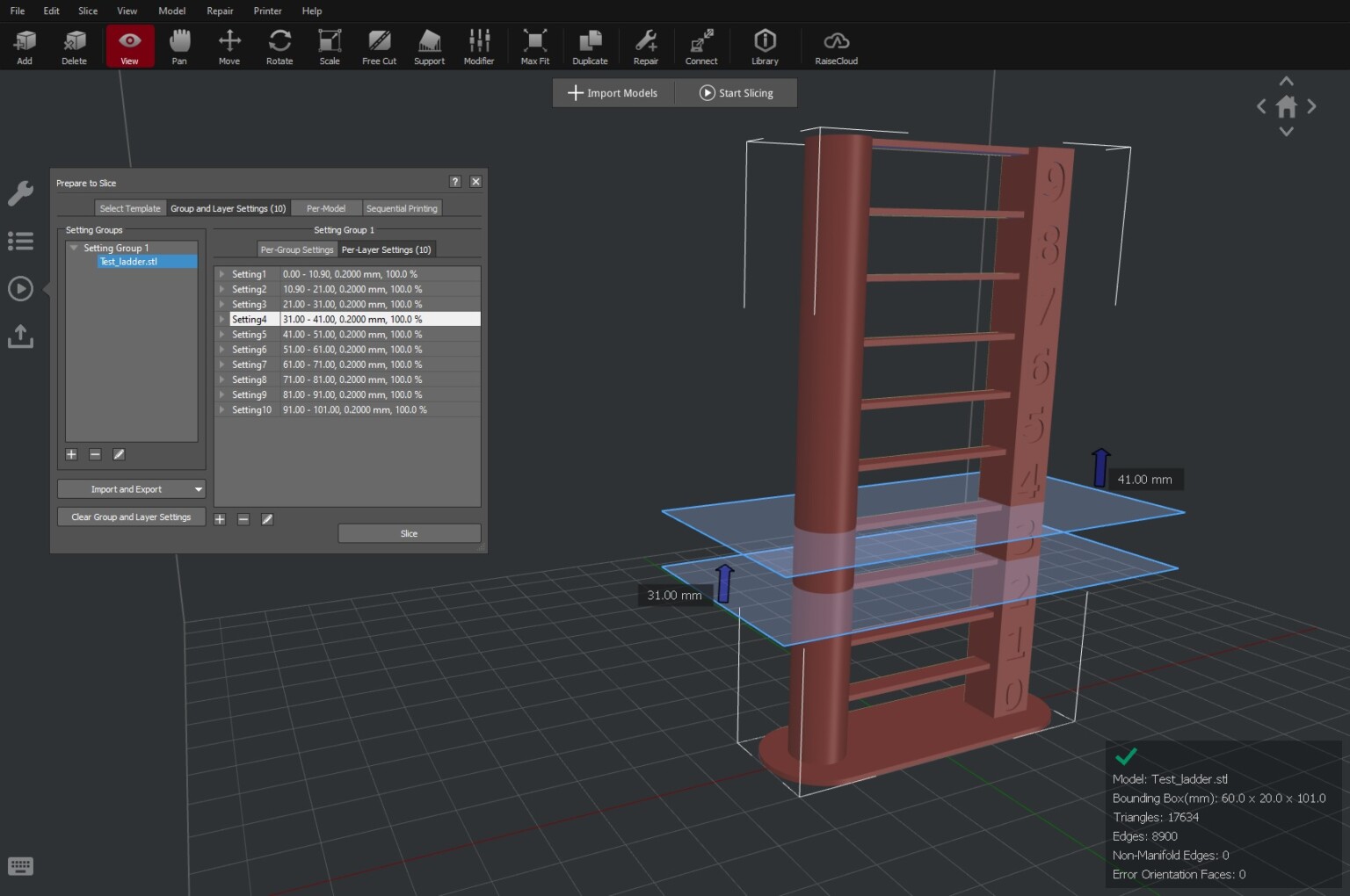Collapse the Setting Group 1 tree
1350x896 pixels.
(x=74, y=248)
